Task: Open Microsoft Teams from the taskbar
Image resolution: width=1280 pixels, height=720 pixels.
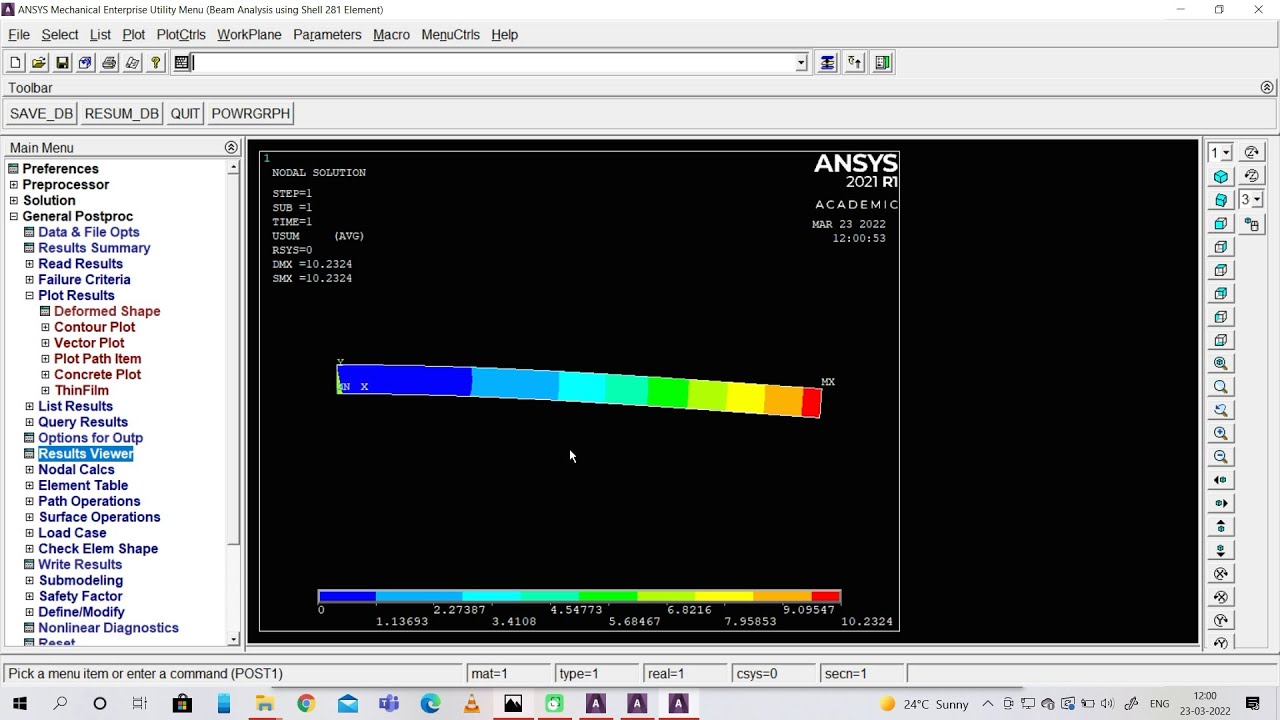Action: pyautogui.click(x=389, y=704)
